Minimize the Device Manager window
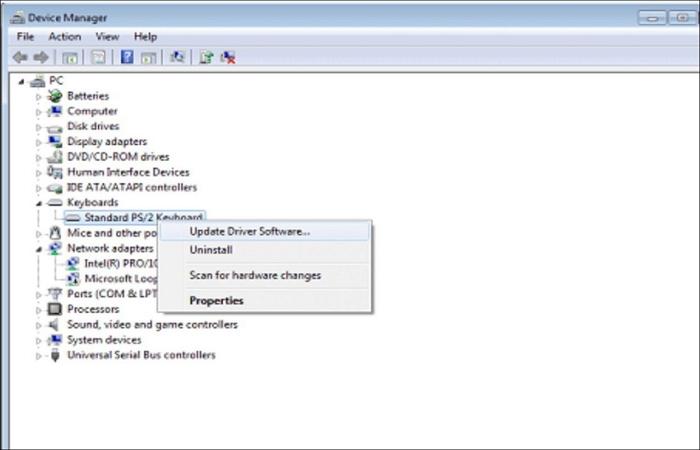This screenshot has width=700, height=450. pos(652,18)
